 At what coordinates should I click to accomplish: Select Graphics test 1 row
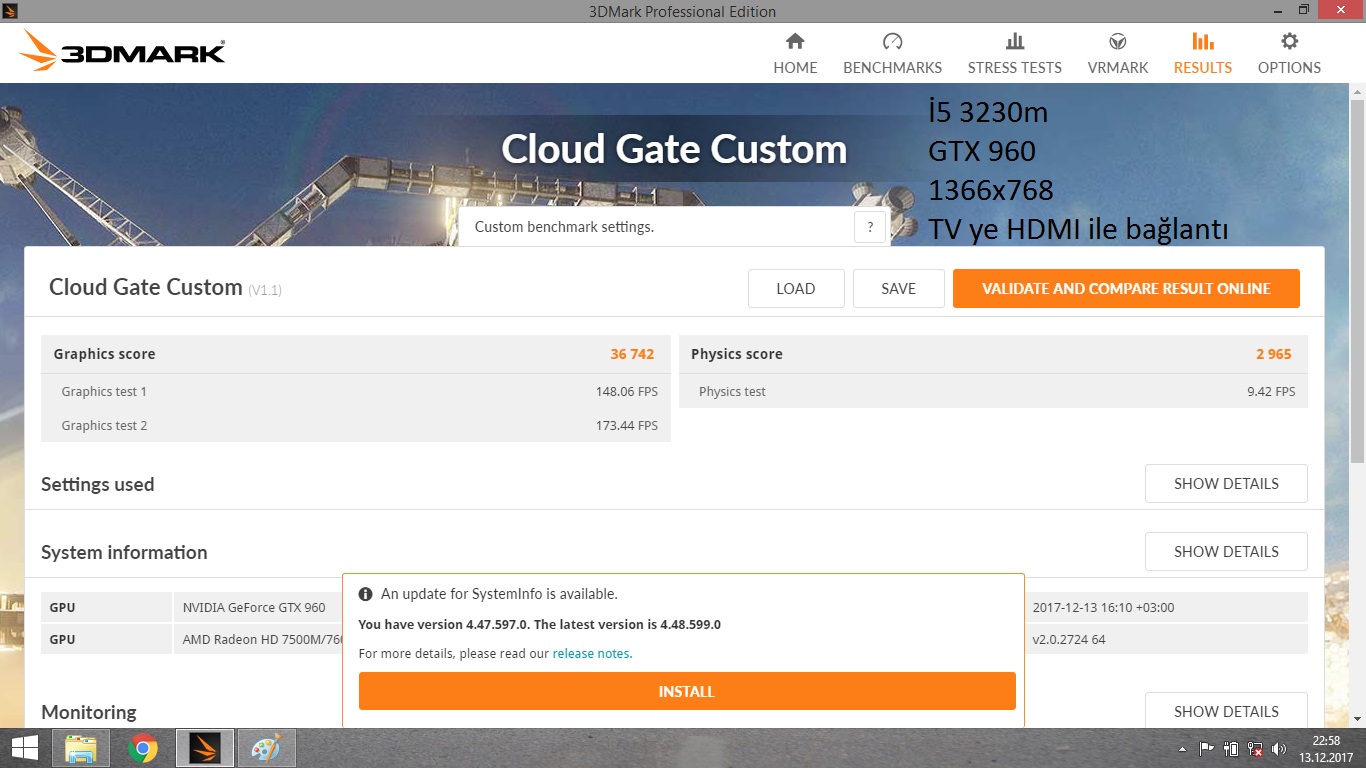coord(356,391)
